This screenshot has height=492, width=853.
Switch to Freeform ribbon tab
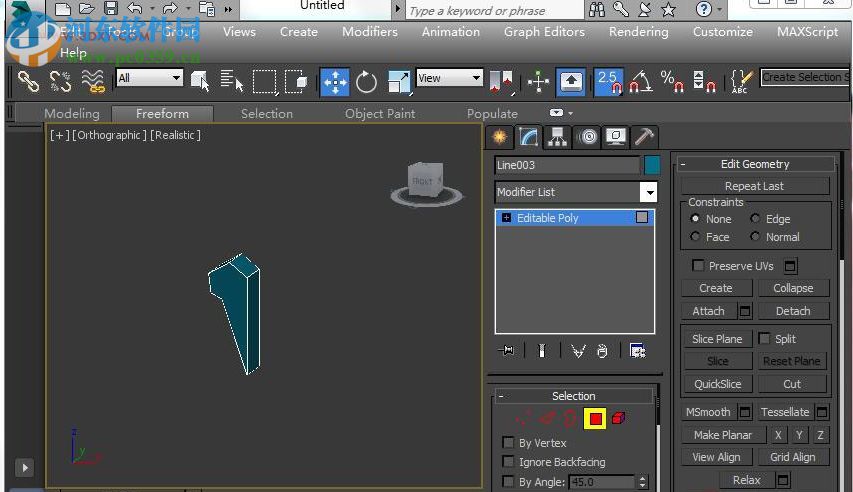pos(162,114)
